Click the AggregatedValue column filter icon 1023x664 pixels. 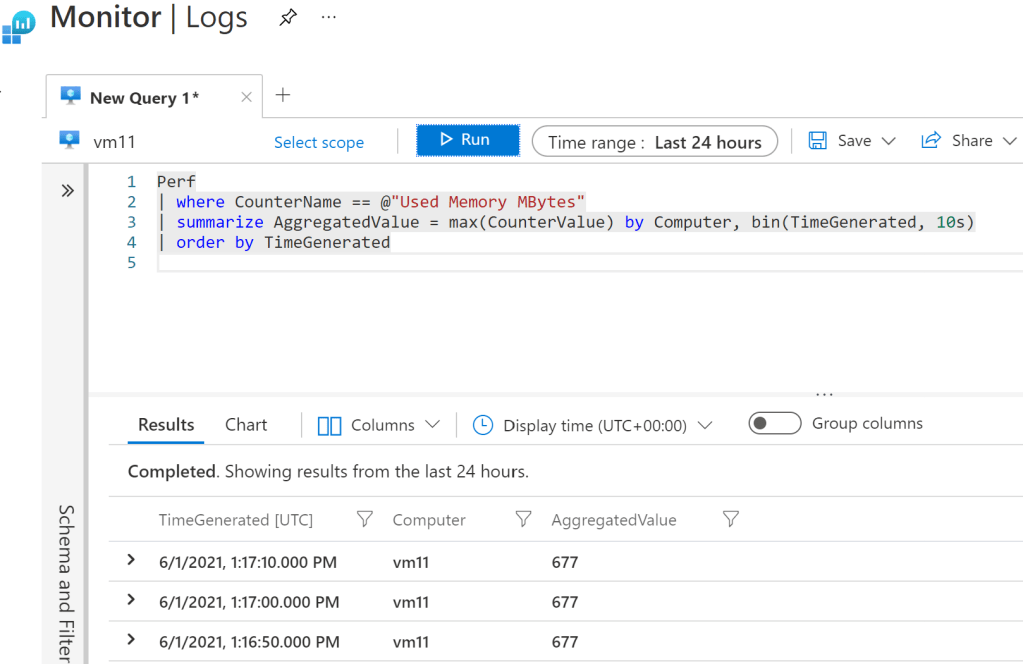click(731, 519)
